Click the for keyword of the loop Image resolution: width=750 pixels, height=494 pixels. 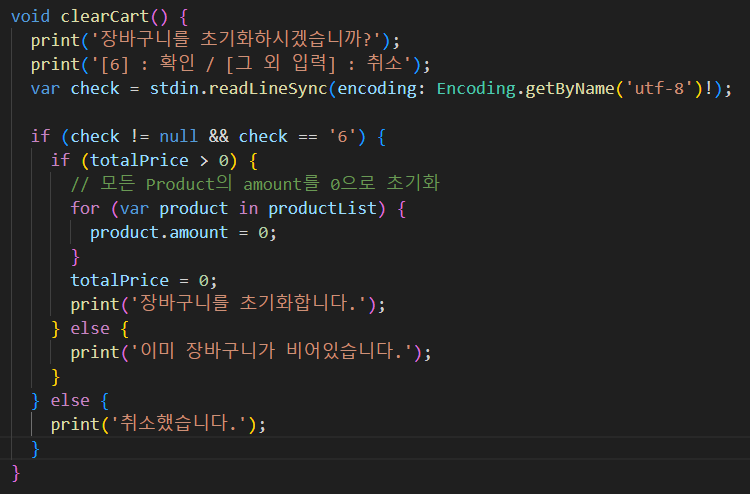[85, 209]
